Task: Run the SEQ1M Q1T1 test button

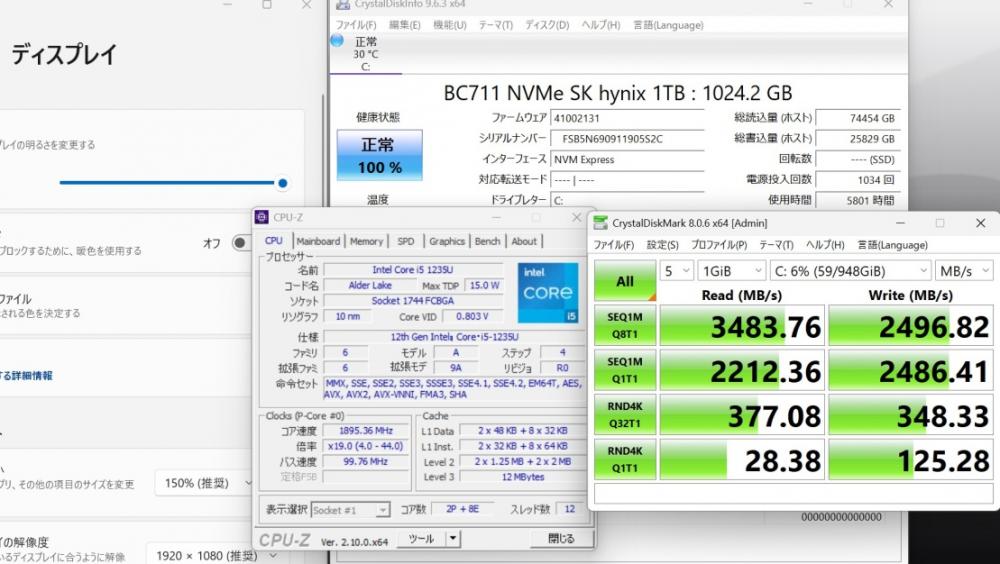Action: [x=625, y=370]
